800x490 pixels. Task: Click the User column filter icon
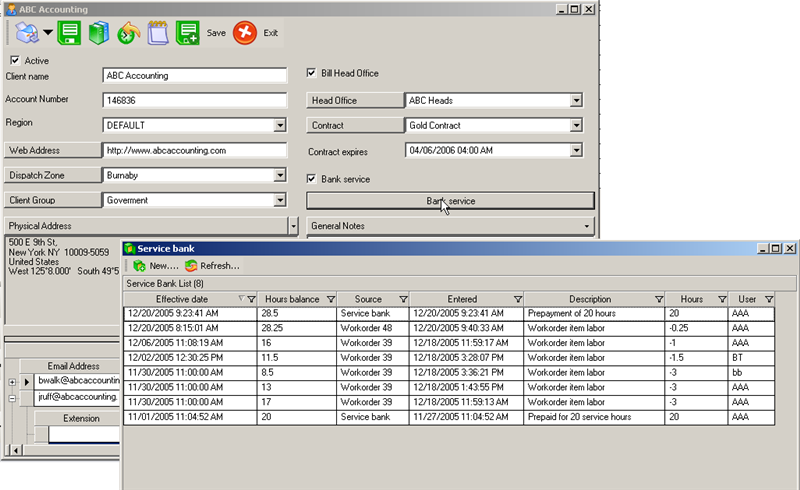pyautogui.click(x=769, y=299)
